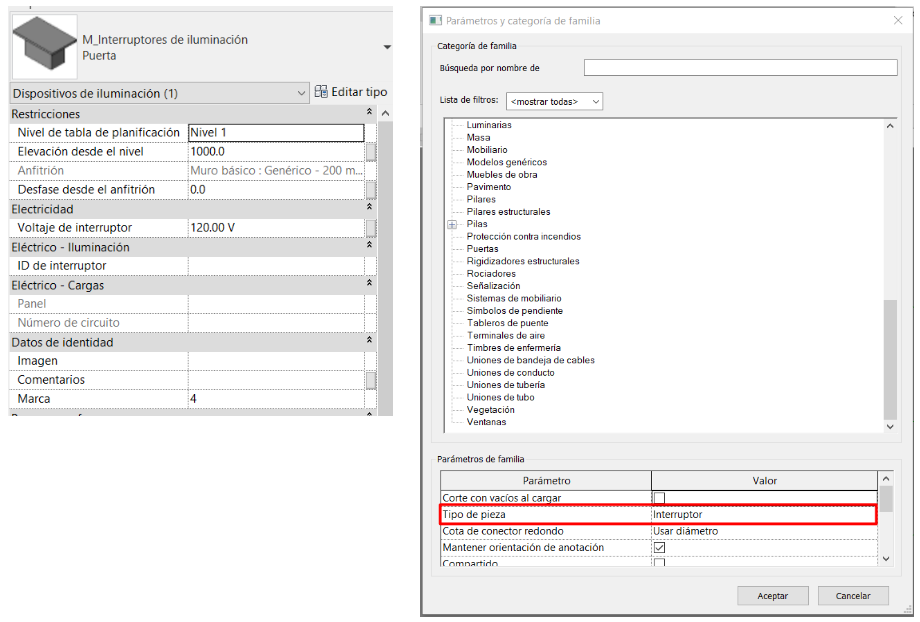Select Masa in the category list

(x=478, y=137)
